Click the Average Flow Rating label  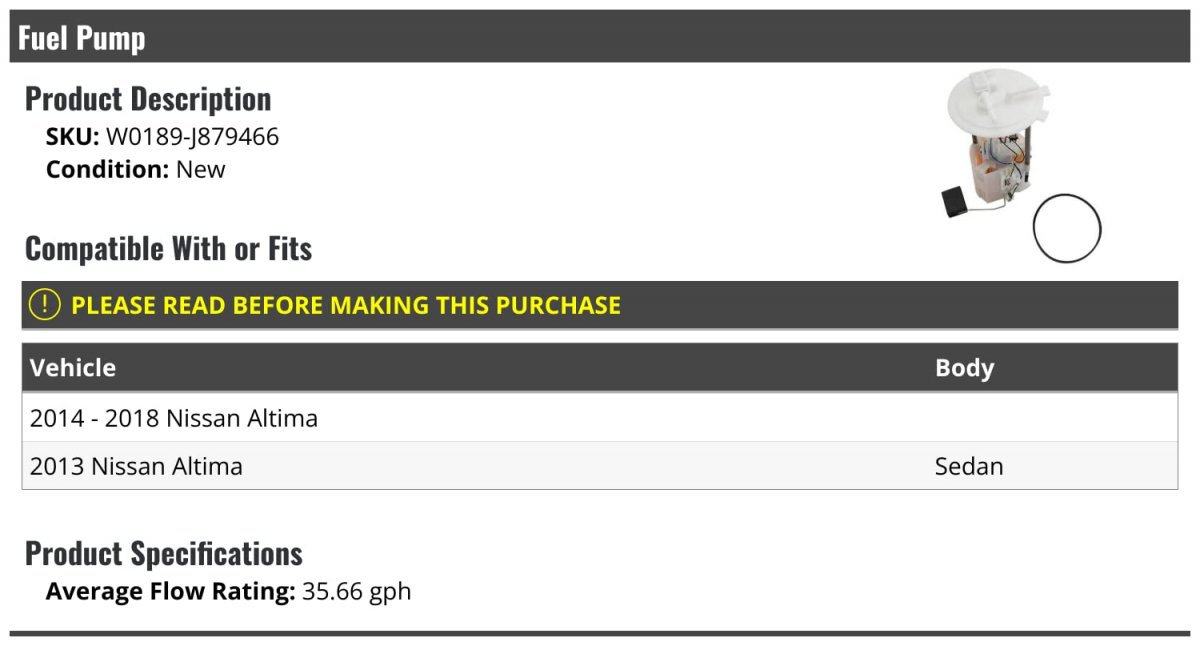click(x=171, y=591)
